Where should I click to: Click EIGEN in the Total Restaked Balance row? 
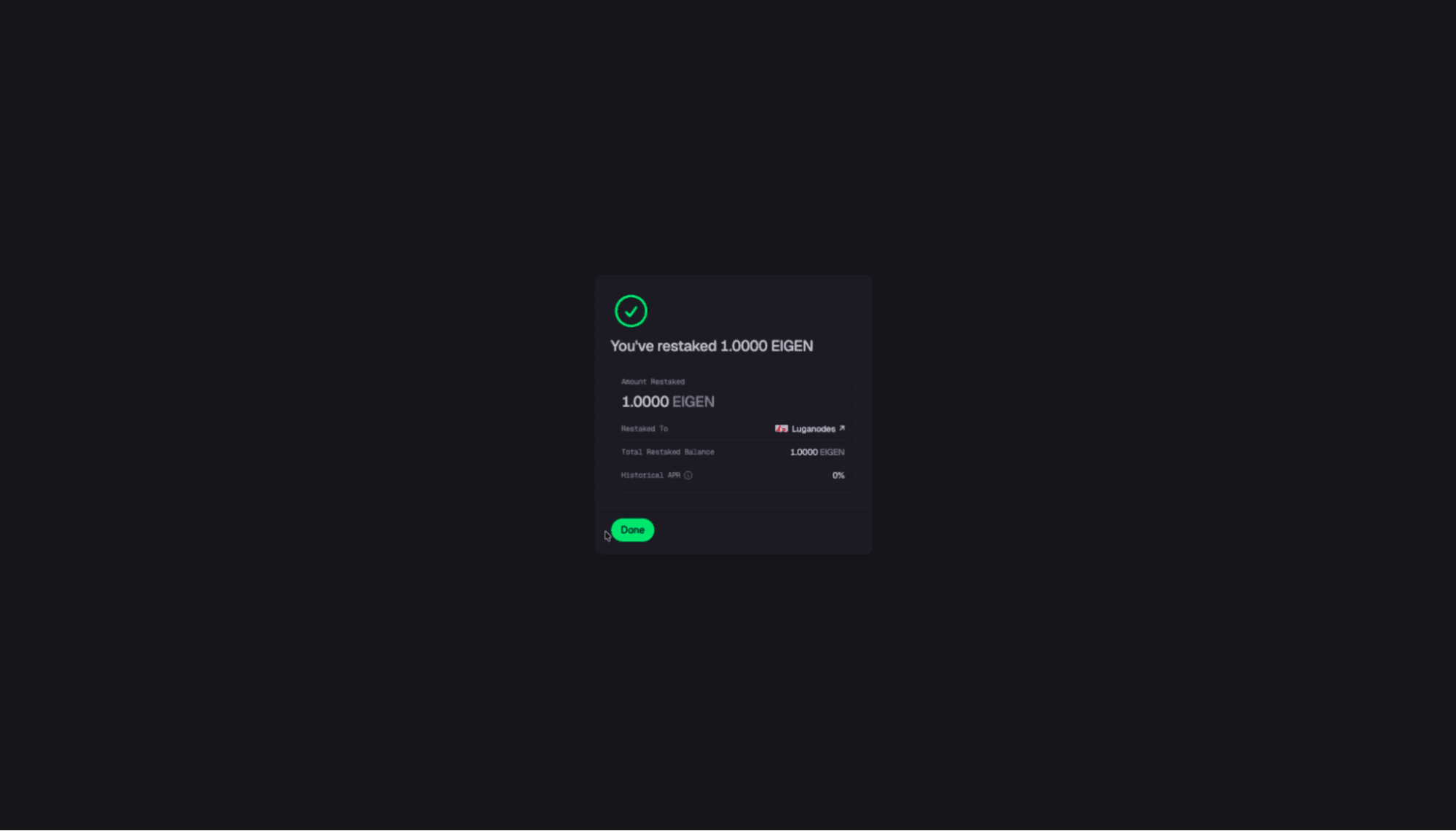(833, 452)
